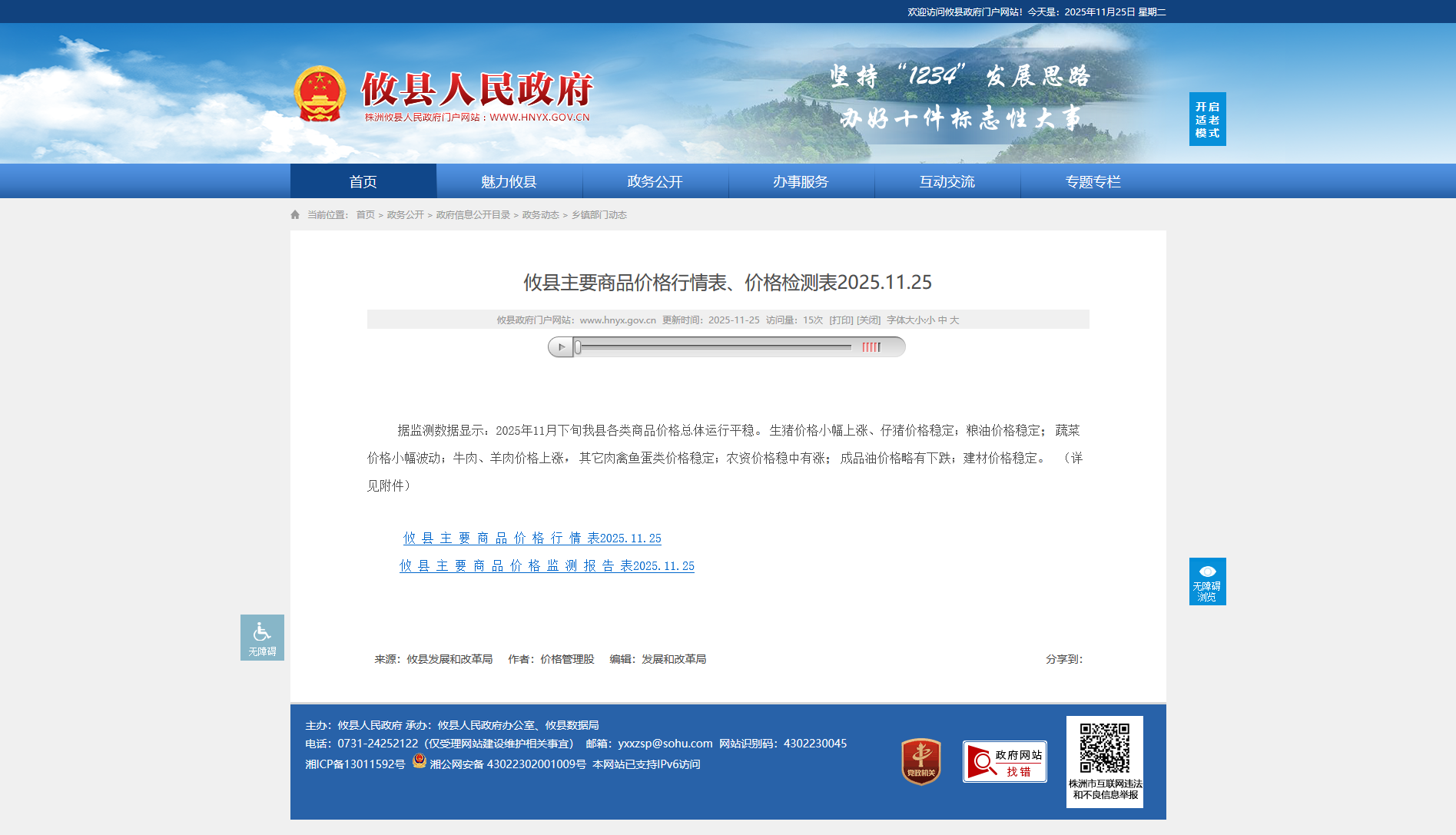Click the home icon in breadcrumb
Screen dimensions: 1456x835
coord(295,215)
